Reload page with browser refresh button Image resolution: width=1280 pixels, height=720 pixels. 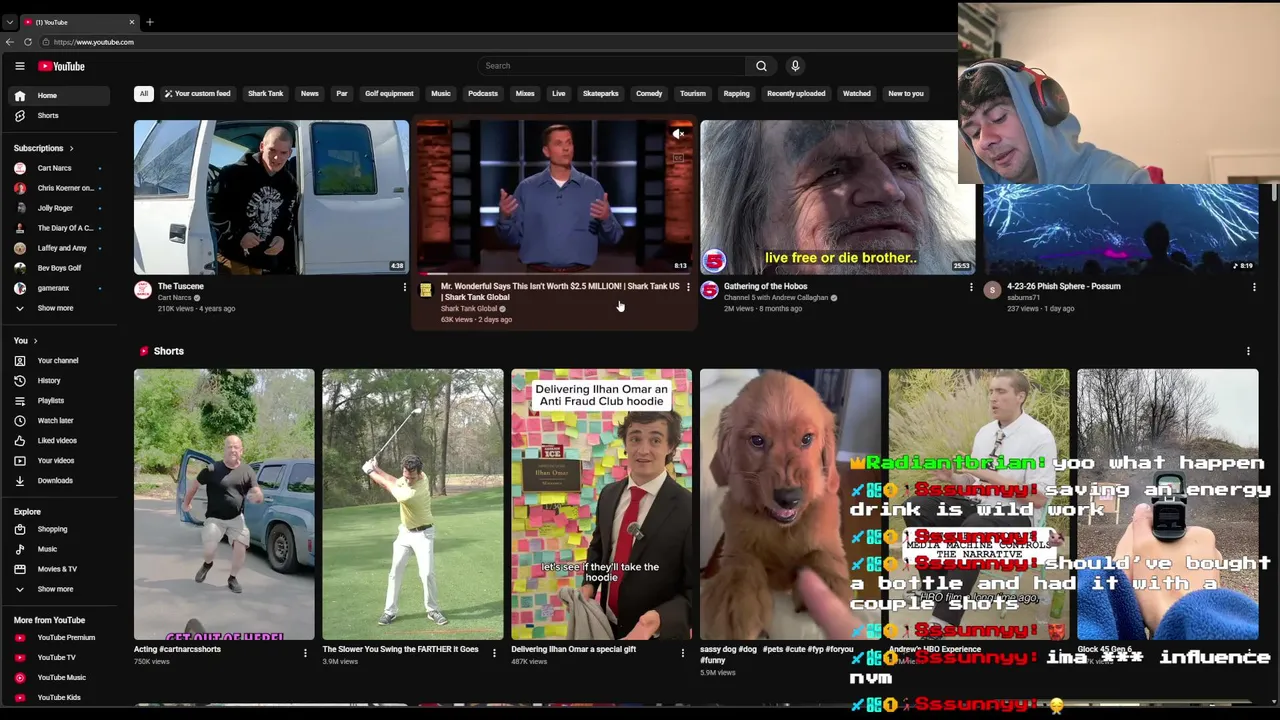coord(28,42)
